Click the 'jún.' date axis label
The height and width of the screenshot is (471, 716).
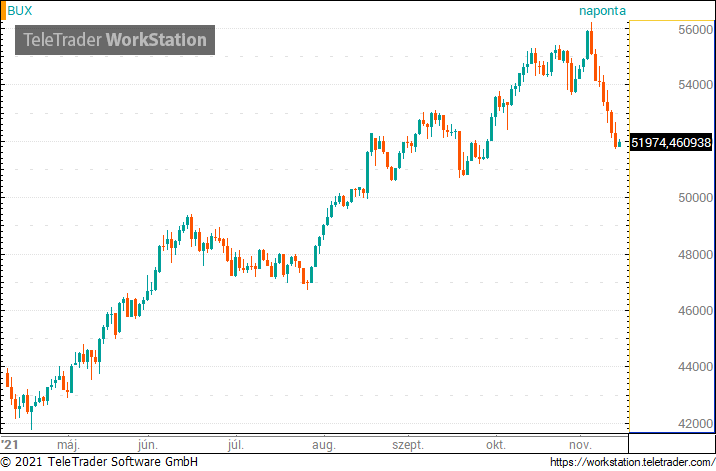147,445
